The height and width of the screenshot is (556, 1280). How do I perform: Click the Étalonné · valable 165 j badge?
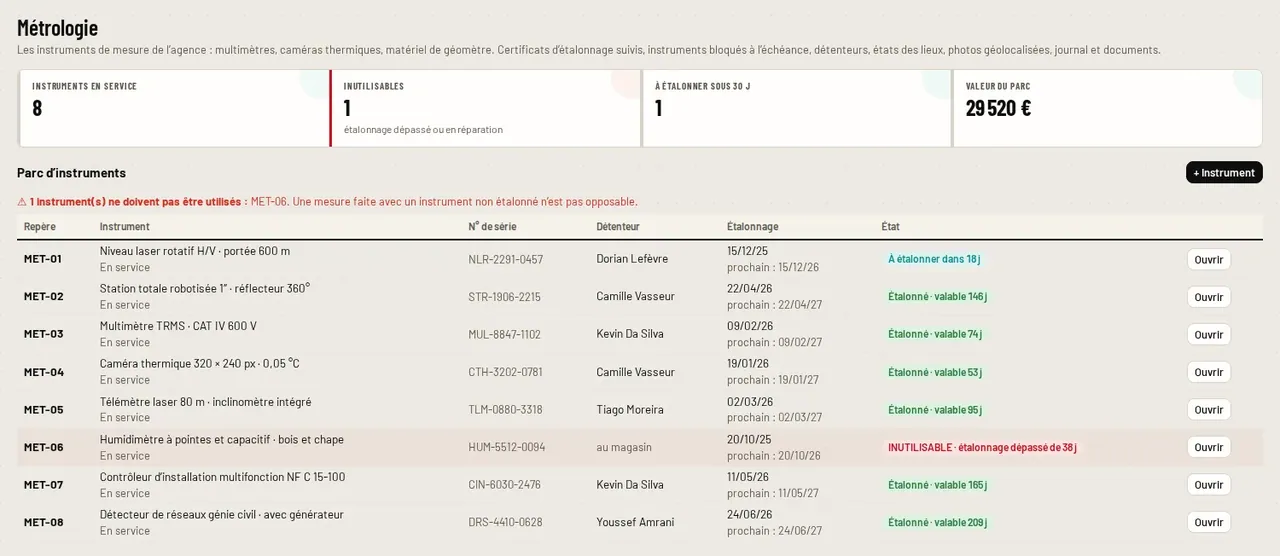coord(937,485)
